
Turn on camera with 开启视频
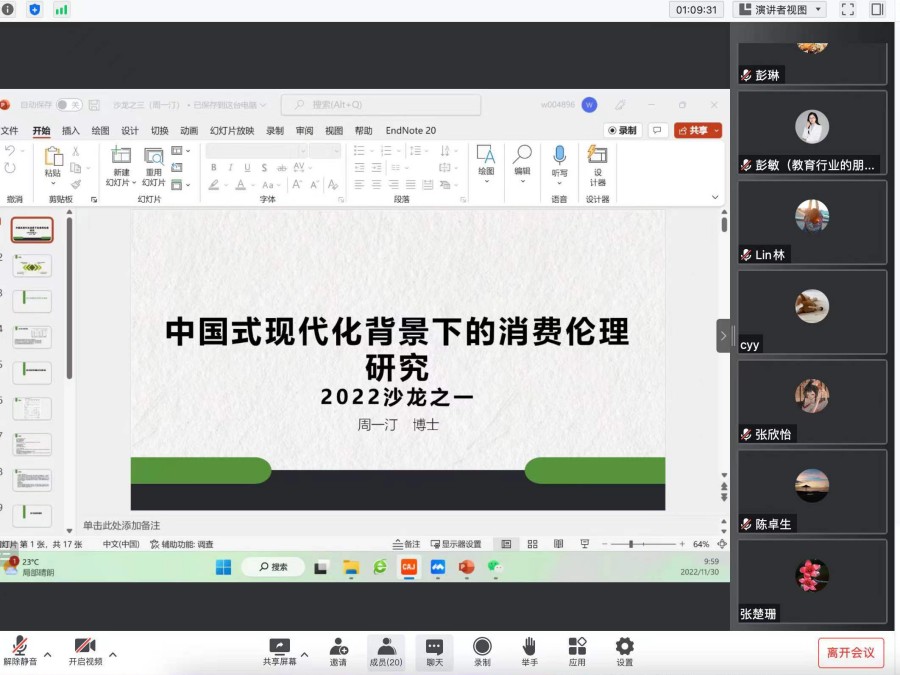[x=85, y=647]
